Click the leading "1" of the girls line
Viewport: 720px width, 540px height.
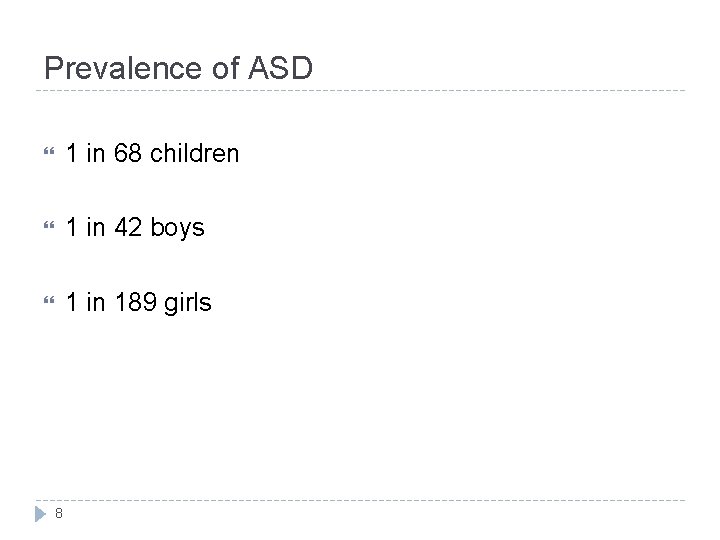click(x=72, y=302)
